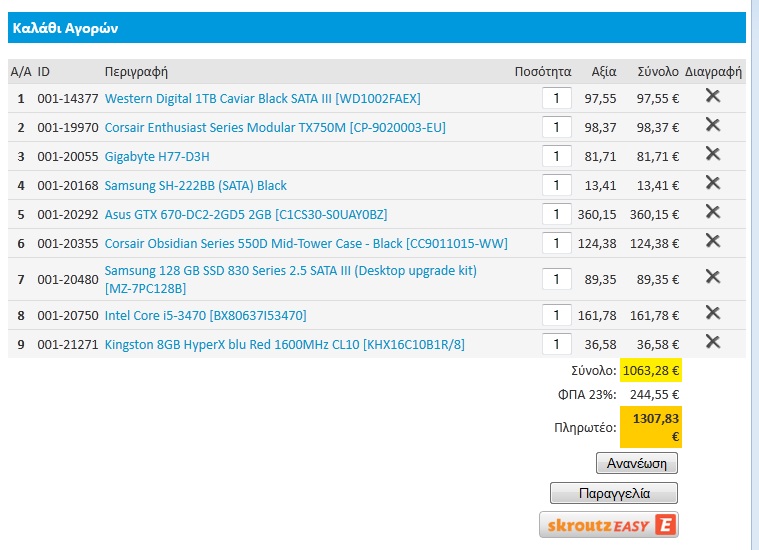
Task: Remove Samsung SH-222BB from the cart
Action: tap(713, 183)
